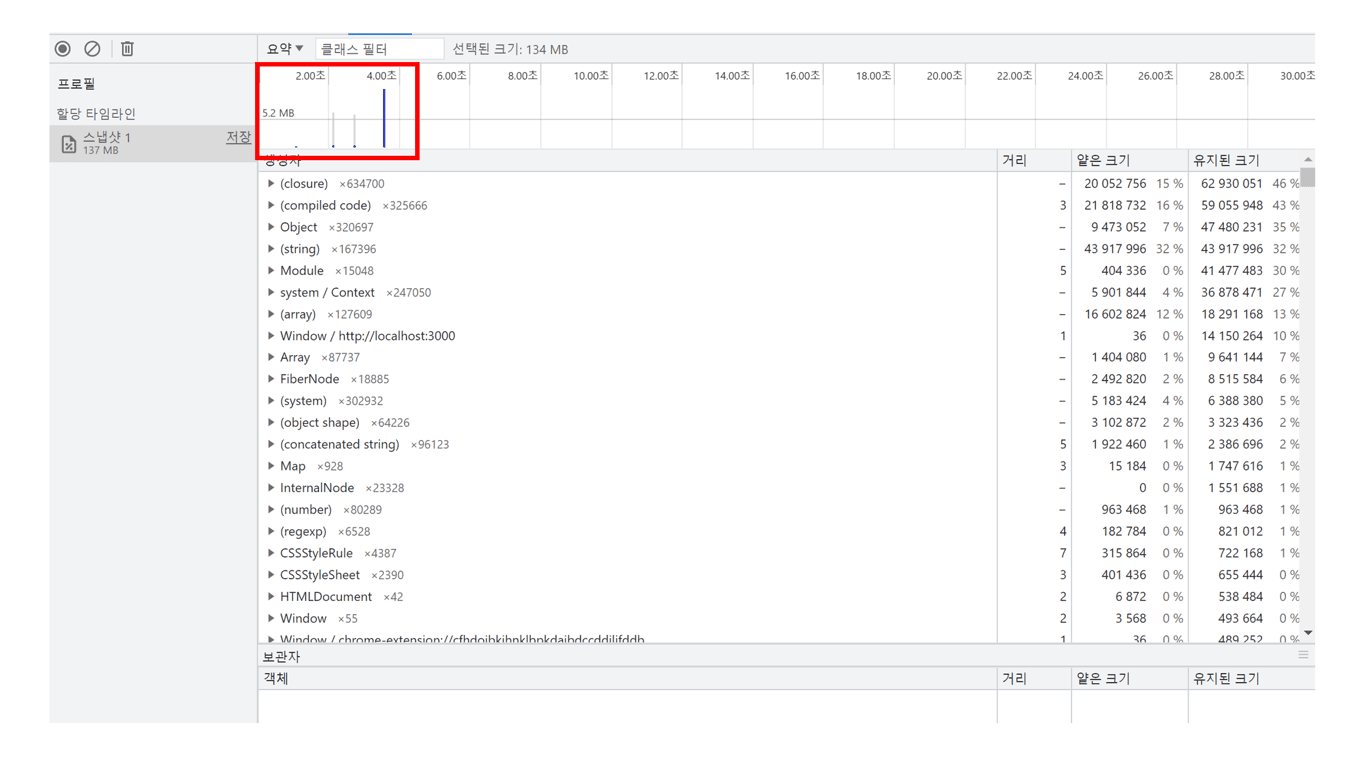Expand the (string) row

[x=271, y=249]
